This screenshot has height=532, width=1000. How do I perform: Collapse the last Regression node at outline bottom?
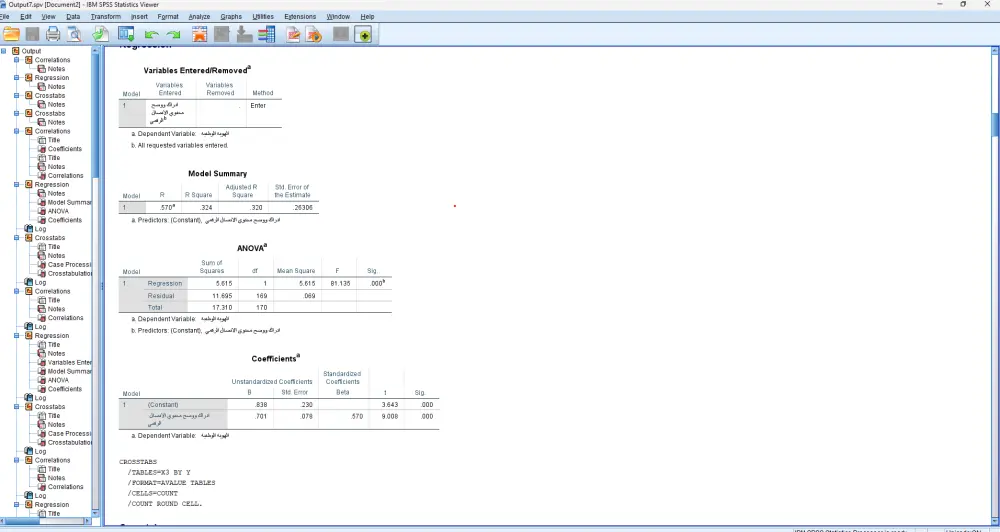coord(17,505)
